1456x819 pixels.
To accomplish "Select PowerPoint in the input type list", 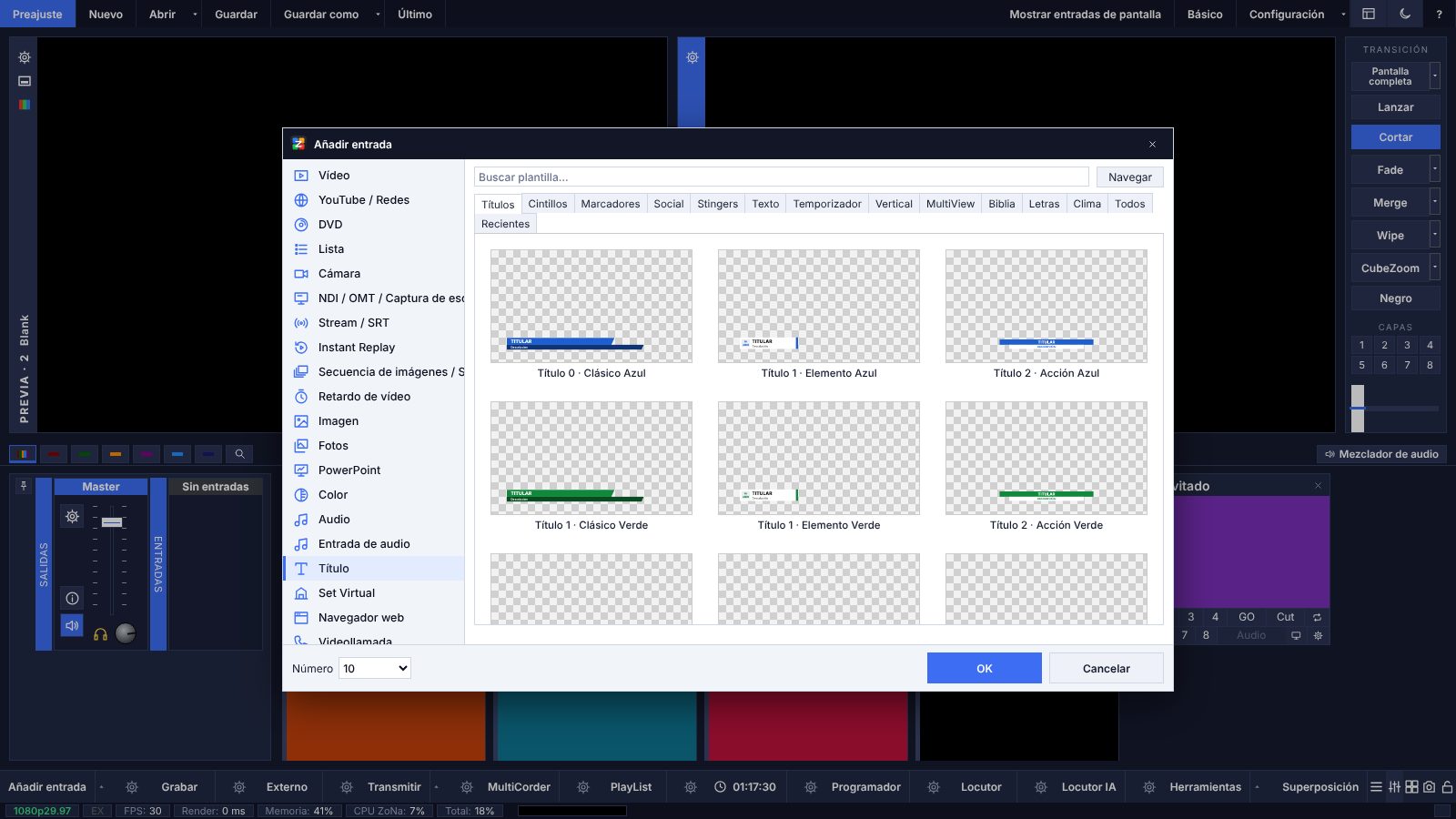I will click(x=373, y=470).
